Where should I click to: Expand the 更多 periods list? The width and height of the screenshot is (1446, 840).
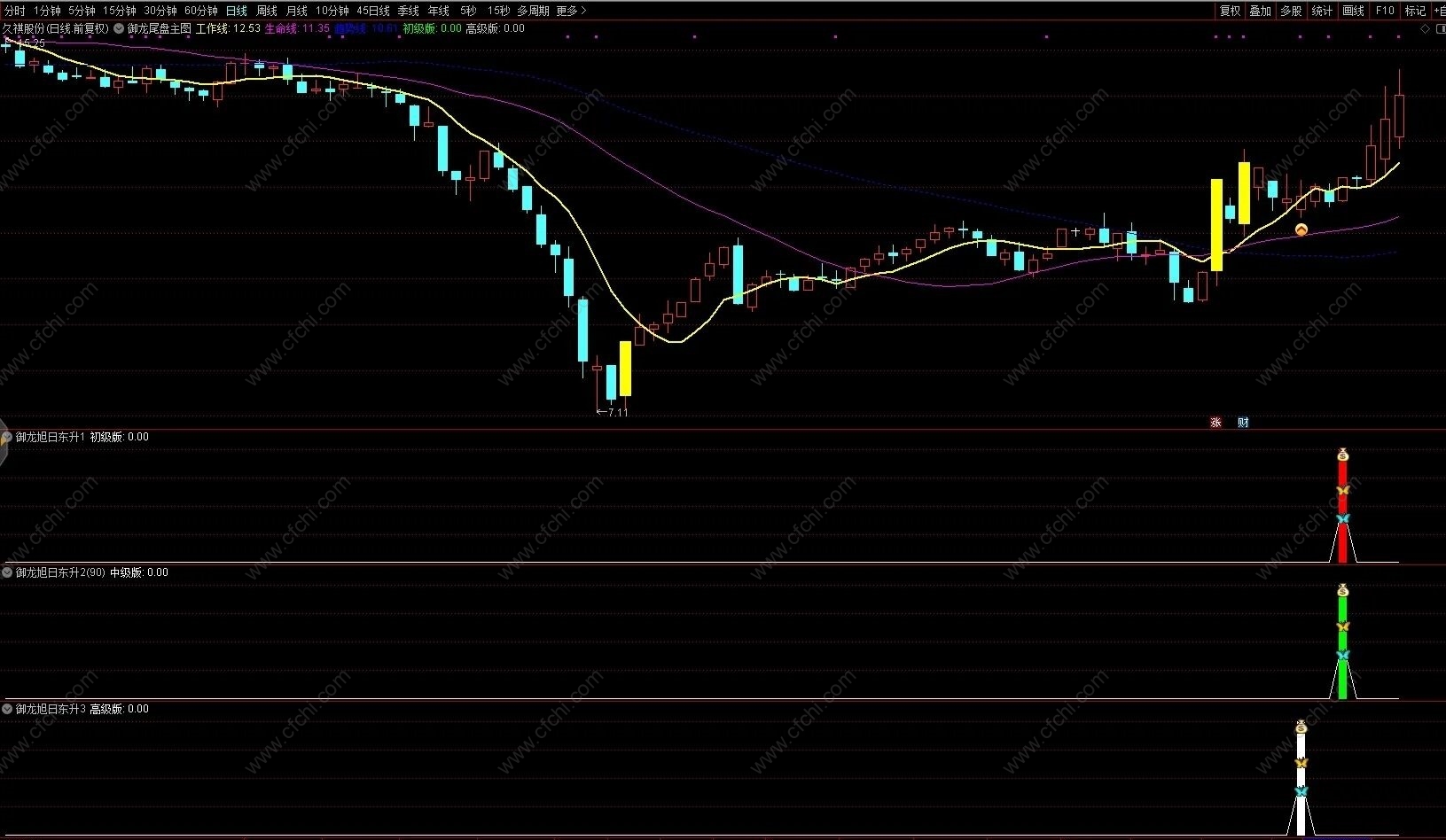pyautogui.click(x=571, y=11)
